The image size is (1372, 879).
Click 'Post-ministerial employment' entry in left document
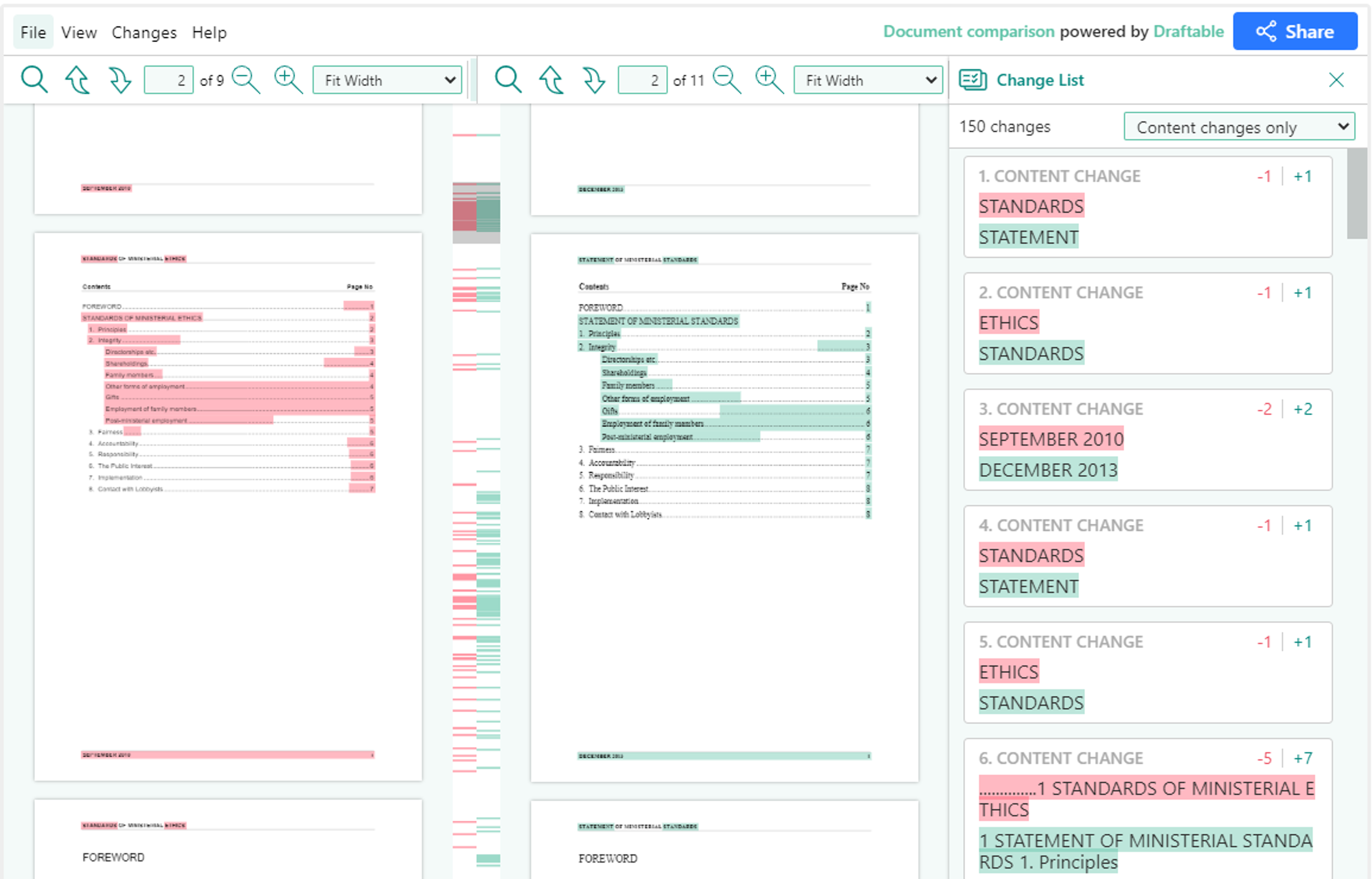click(146, 421)
